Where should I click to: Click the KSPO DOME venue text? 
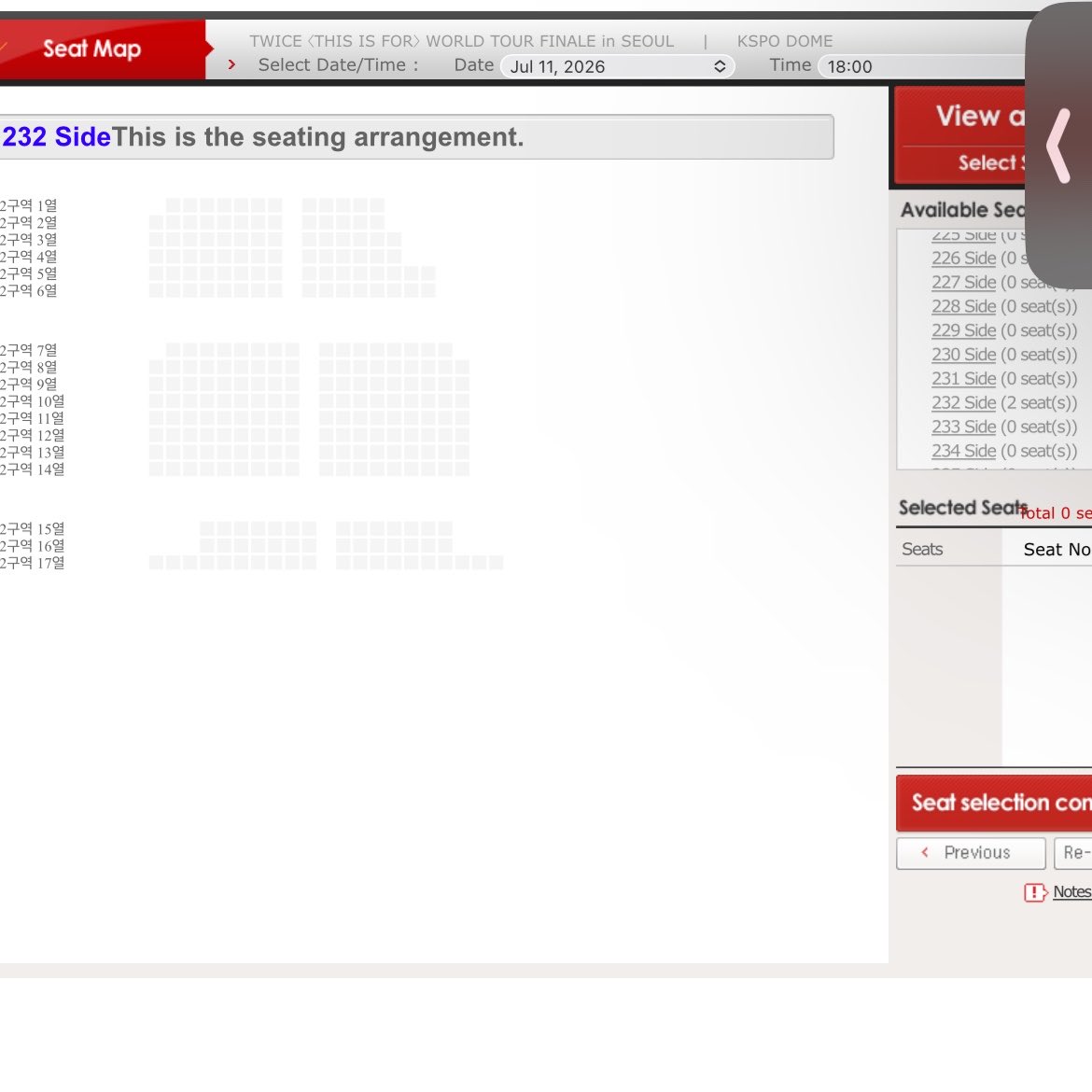(785, 41)
